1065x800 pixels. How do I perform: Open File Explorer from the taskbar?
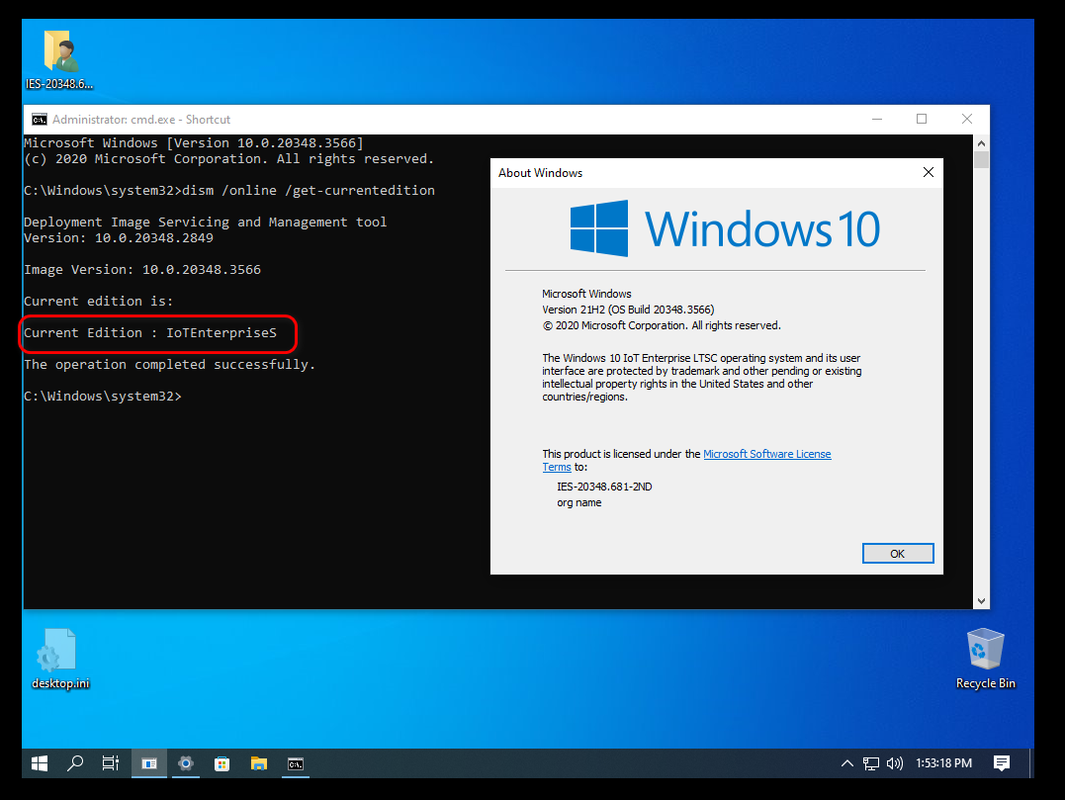pos(259,763)
